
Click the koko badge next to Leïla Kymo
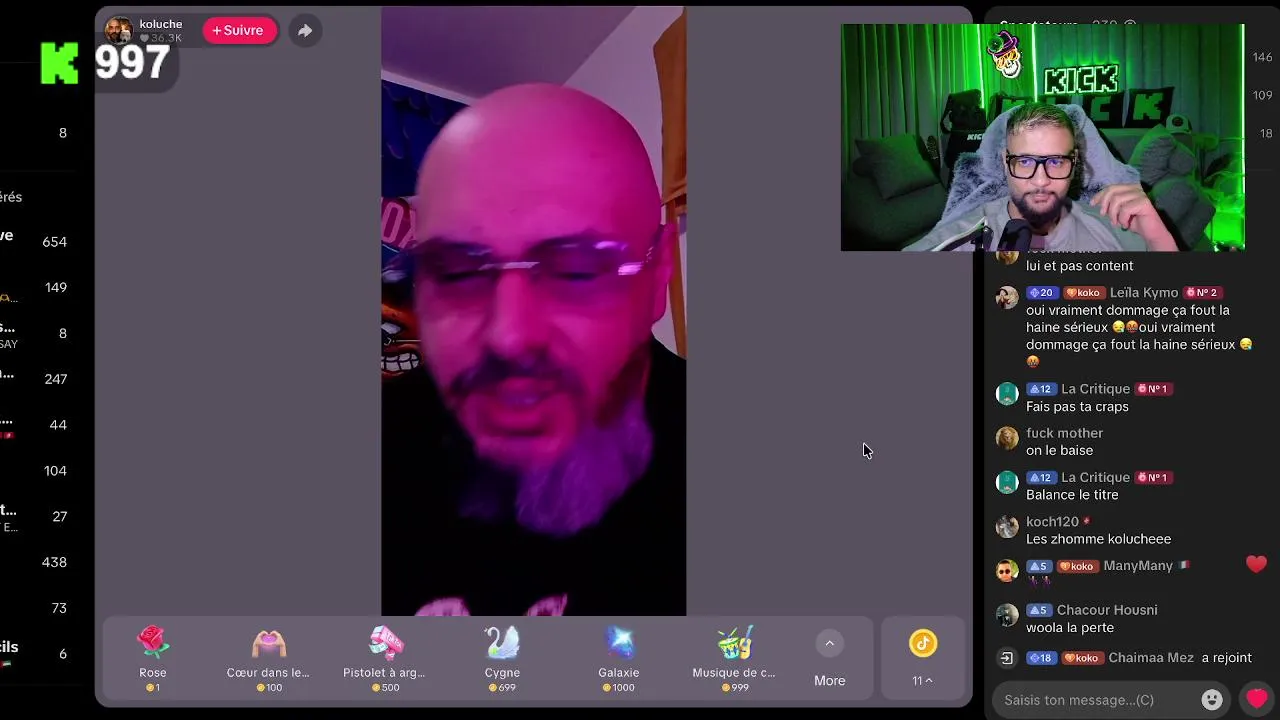click(x=1083, y=293)
